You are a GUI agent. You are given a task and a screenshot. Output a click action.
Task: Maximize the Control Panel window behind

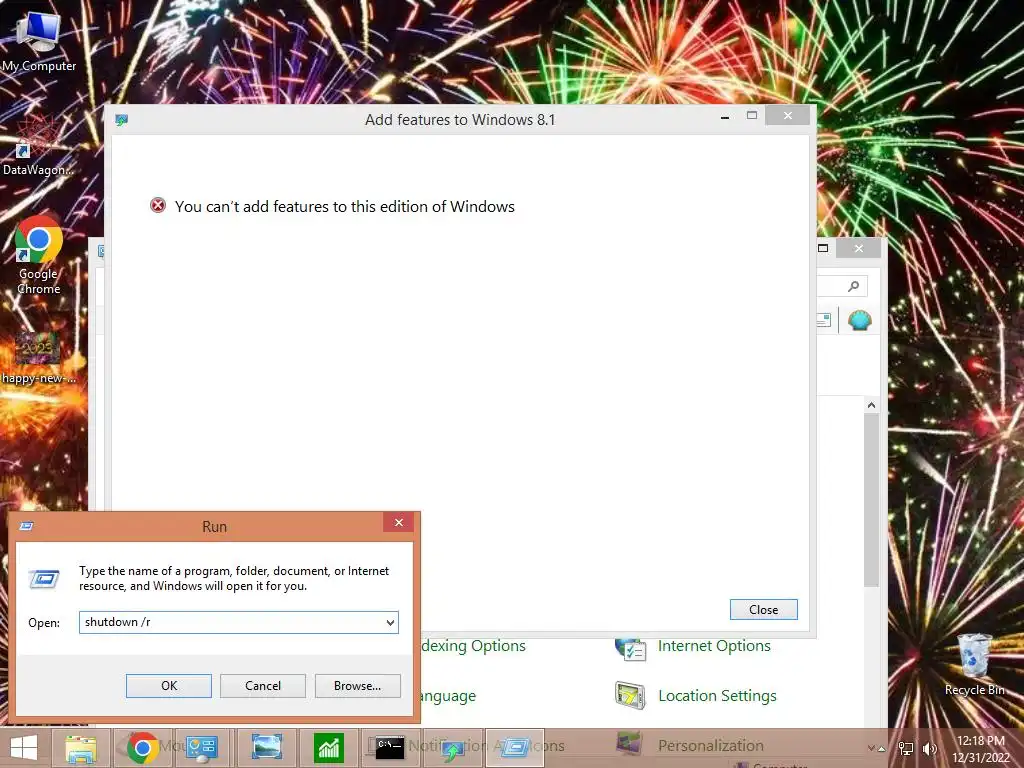coord(823,248)
